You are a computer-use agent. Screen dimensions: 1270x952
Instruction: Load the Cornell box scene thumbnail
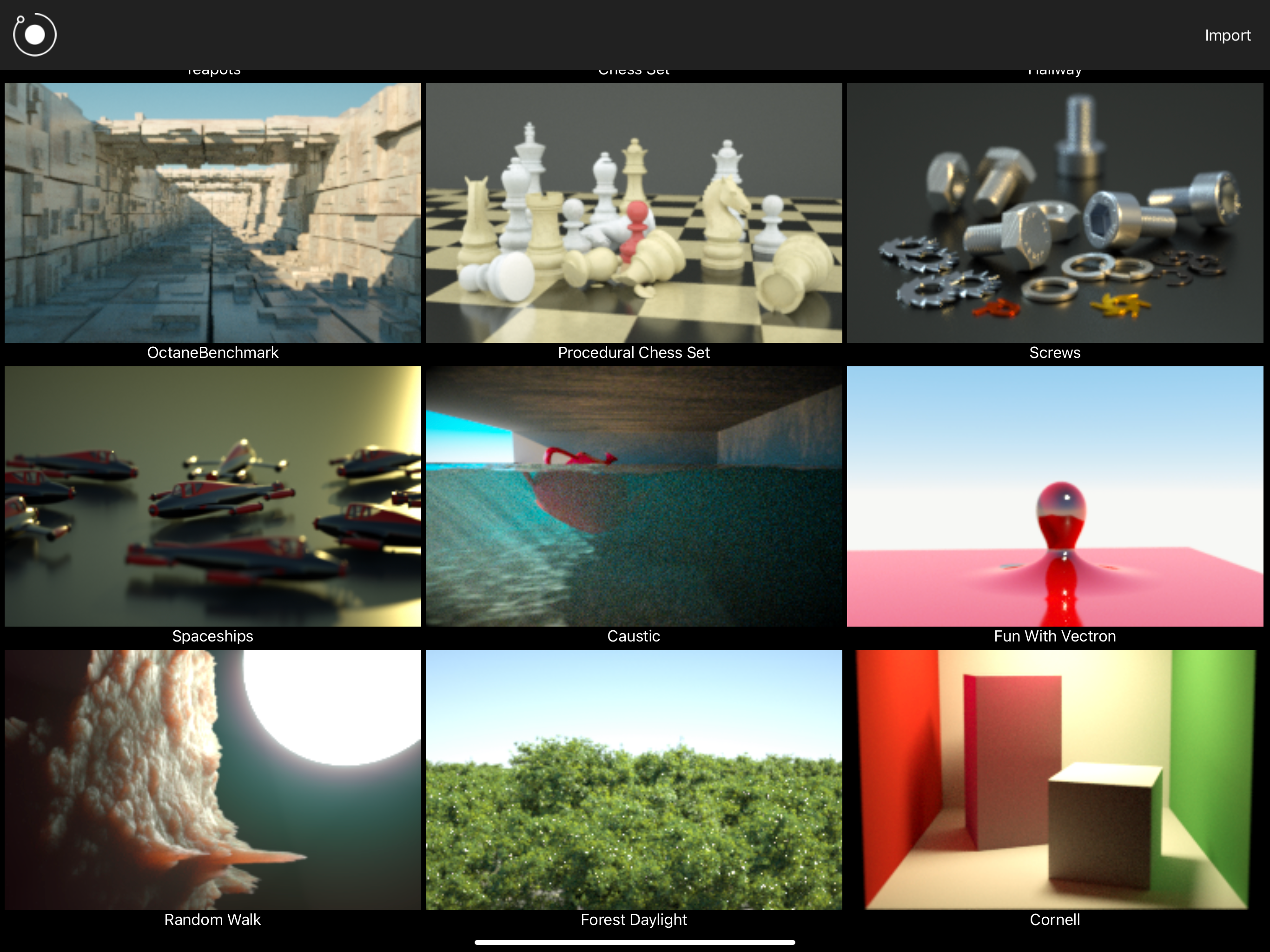pos(1055,779)
